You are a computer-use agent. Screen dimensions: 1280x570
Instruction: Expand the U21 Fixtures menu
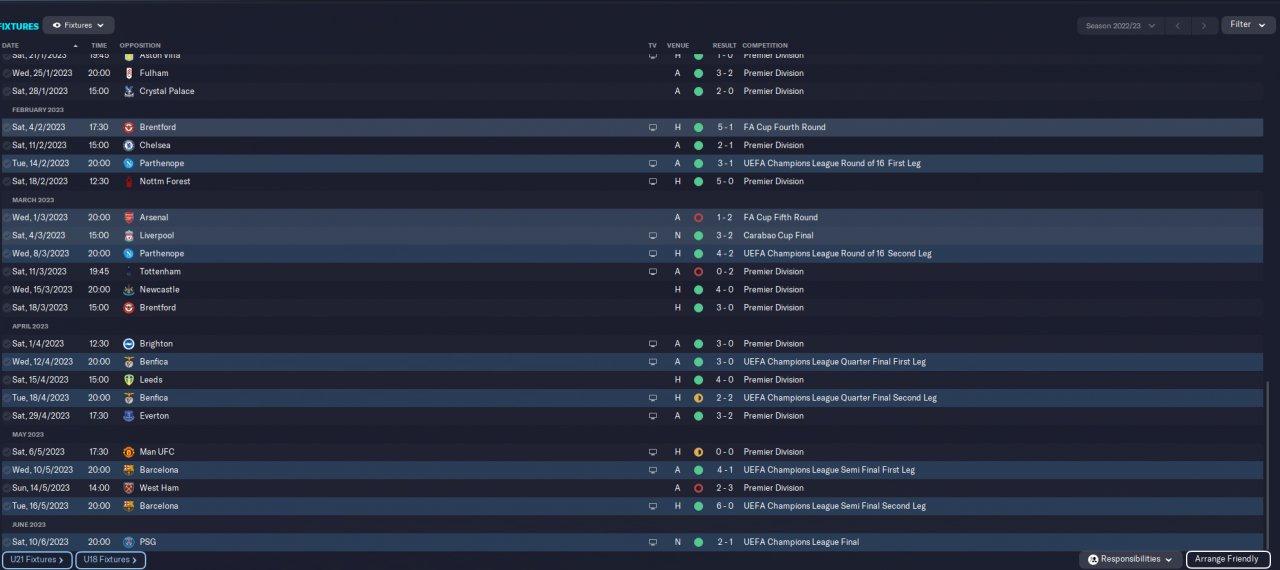point(37,560)
